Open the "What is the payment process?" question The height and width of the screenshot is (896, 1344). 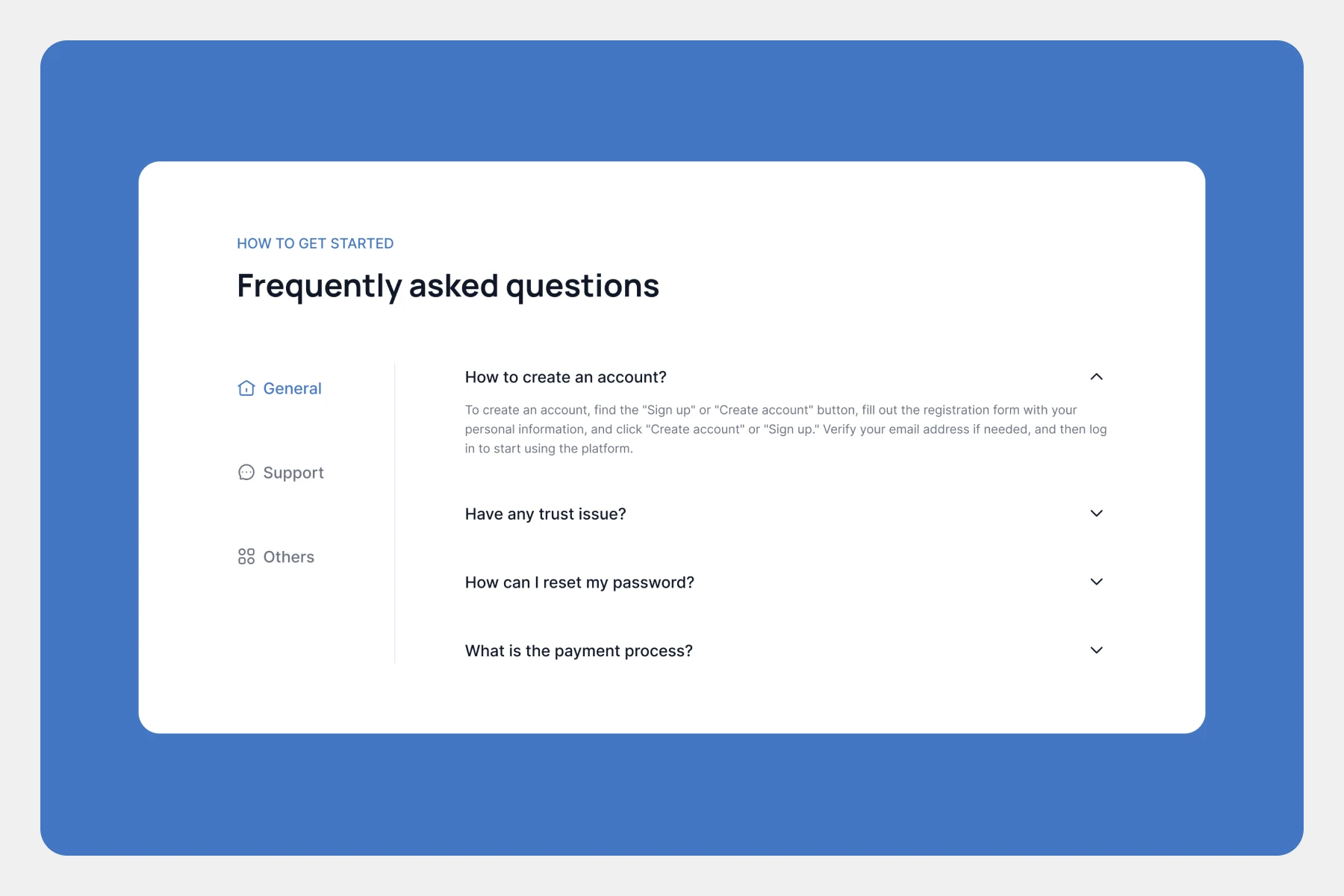click(x=579, y=651)
